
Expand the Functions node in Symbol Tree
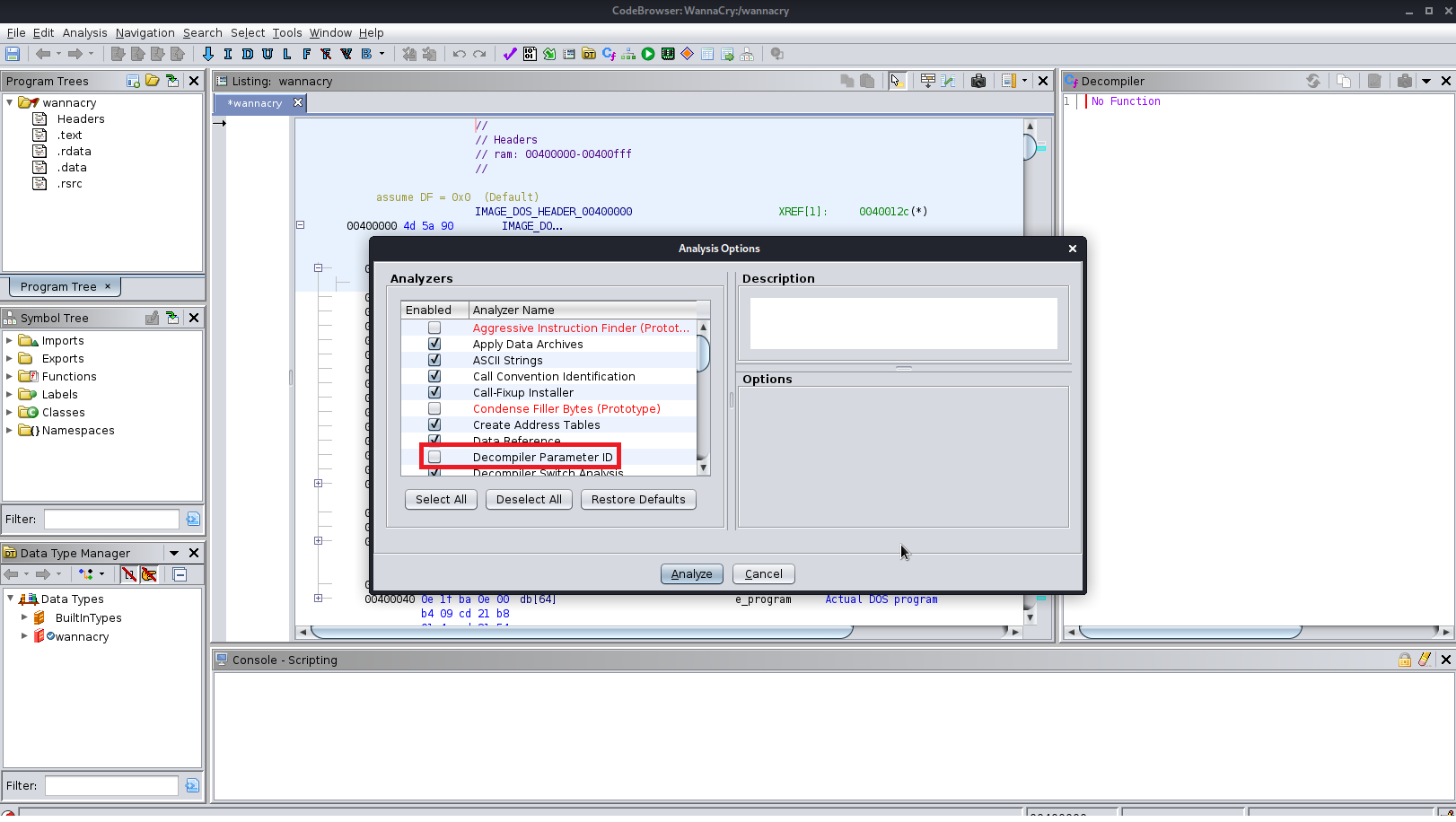click(x=9, y=376)
